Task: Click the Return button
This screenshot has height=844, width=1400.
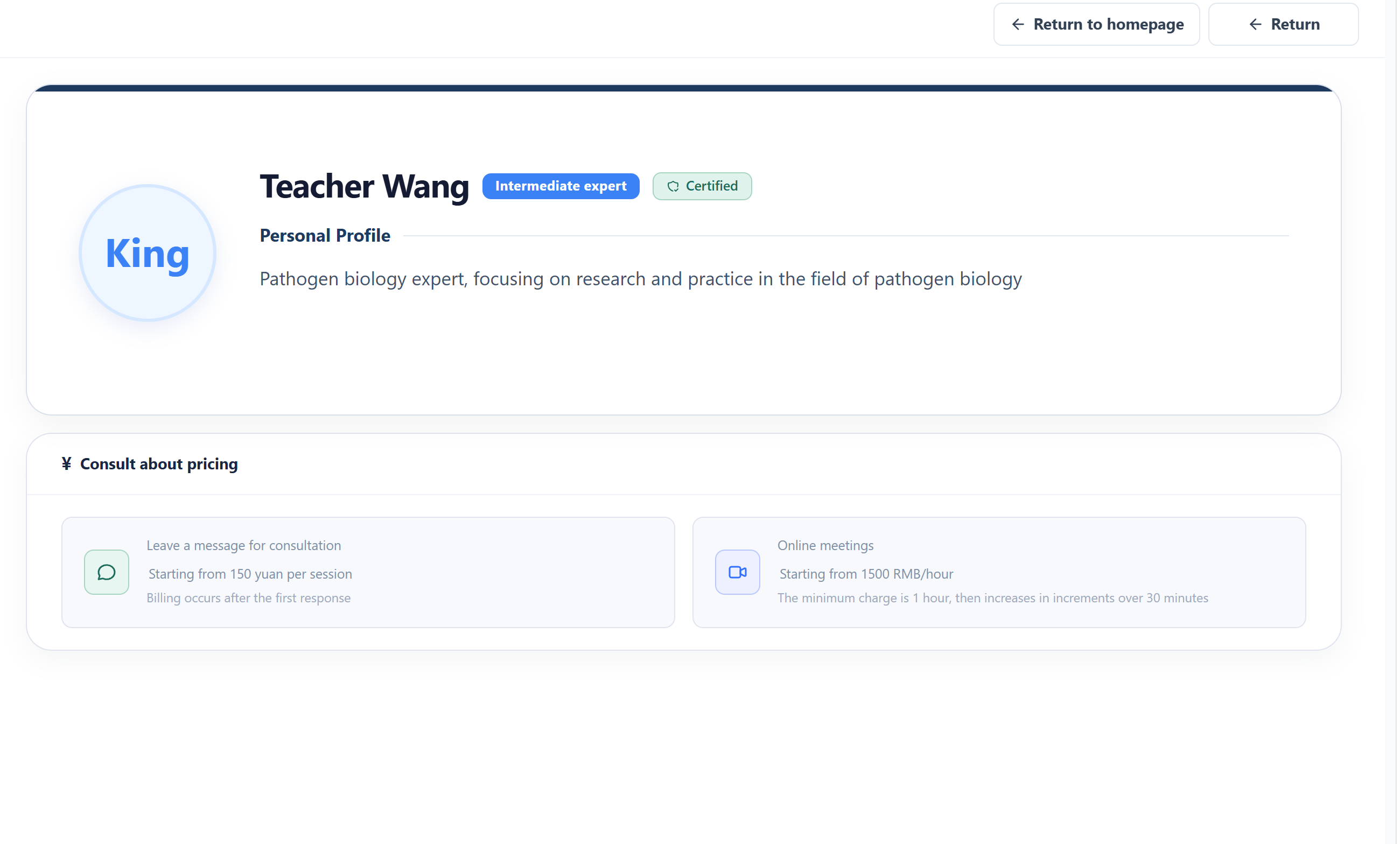Action: coord(1283,24)
